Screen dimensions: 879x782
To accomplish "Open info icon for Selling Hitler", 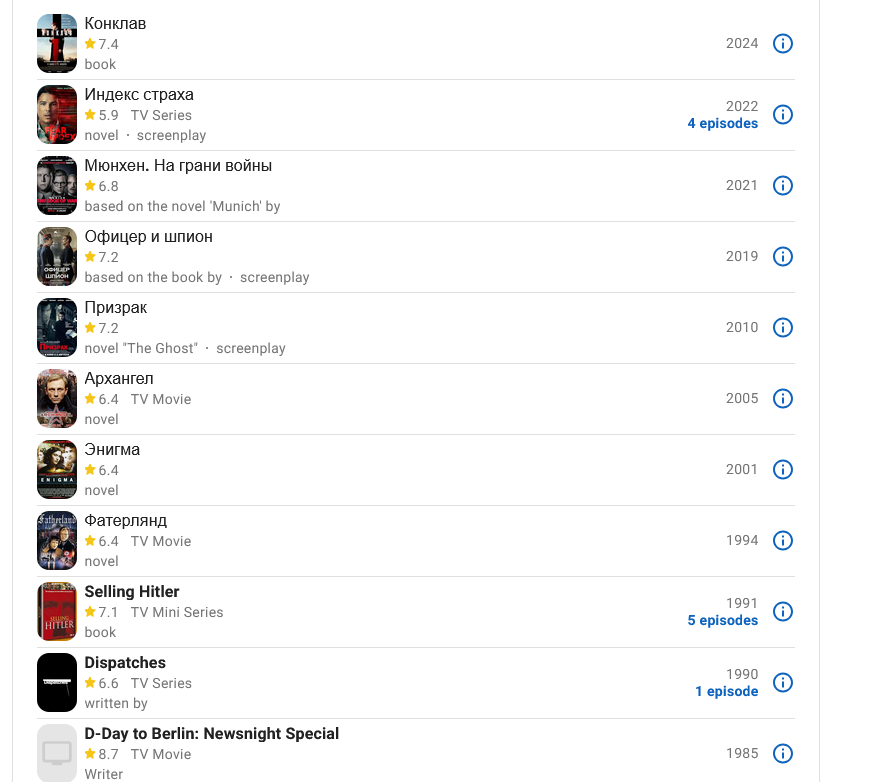I will click(783, 612).
